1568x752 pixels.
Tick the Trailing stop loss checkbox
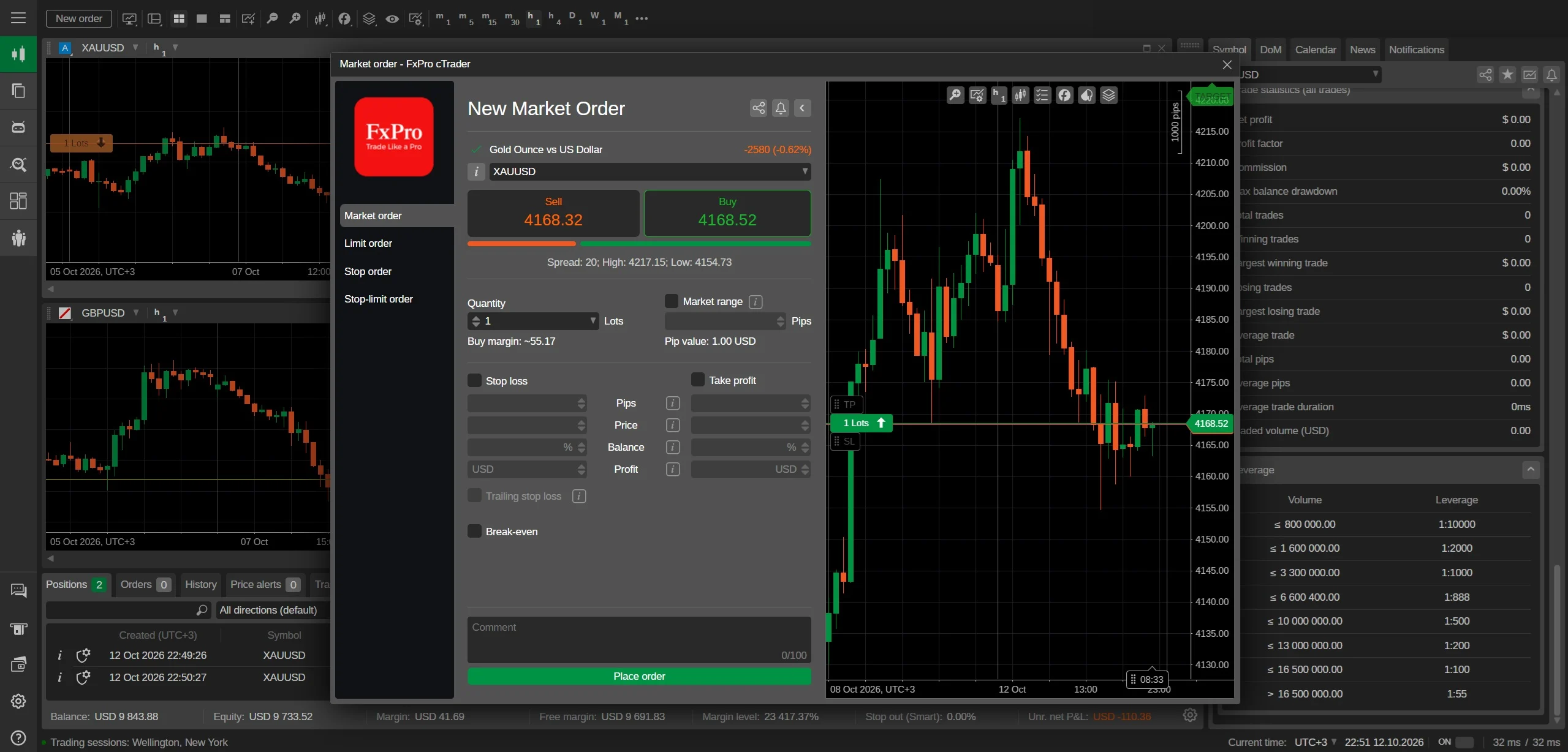[x=474, y=495]
